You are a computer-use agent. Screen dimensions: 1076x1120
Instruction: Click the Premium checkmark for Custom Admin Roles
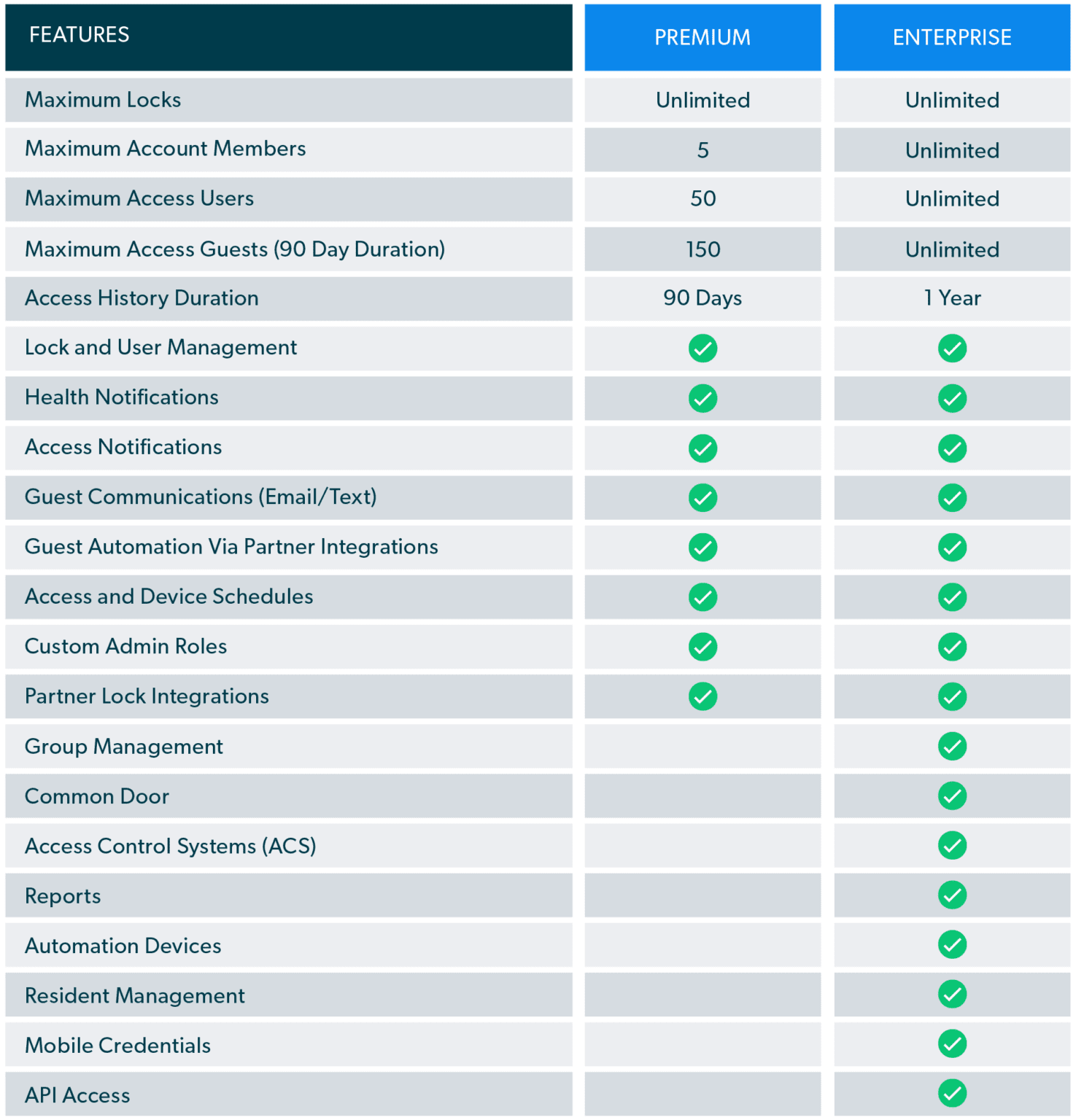(x=703, y=647)
